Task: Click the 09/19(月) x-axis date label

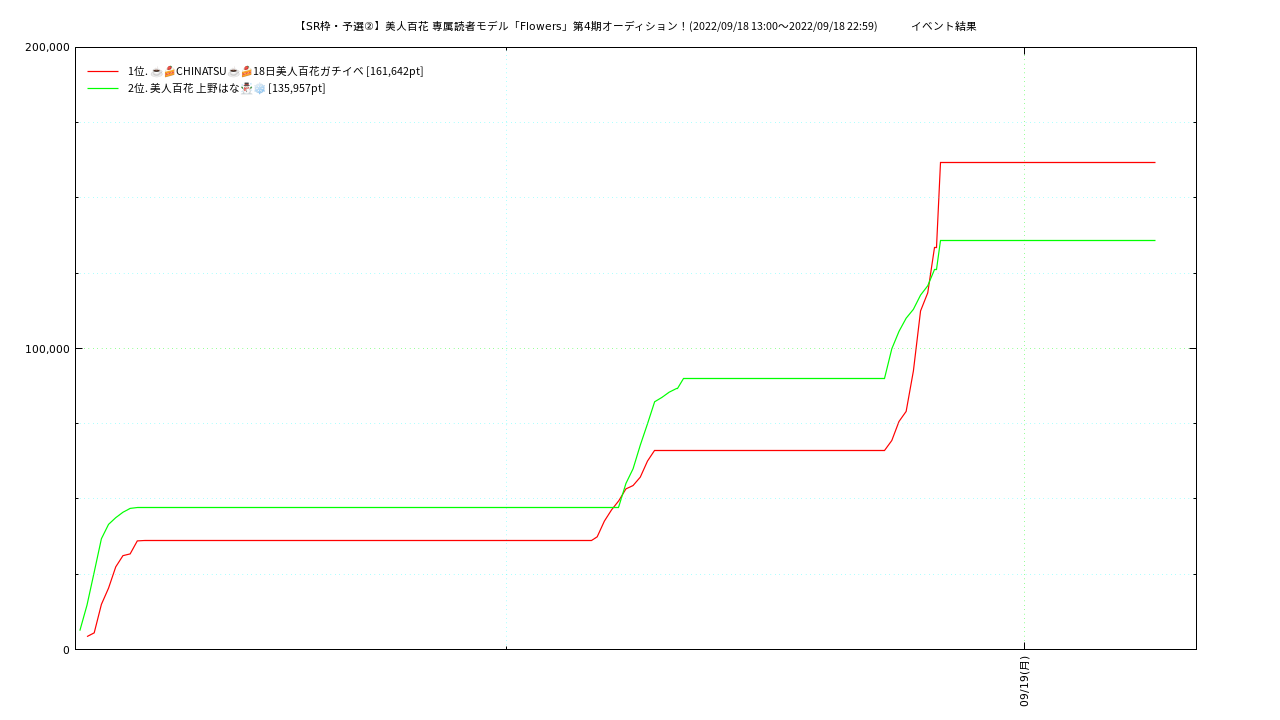Action: pos(1024,681)
